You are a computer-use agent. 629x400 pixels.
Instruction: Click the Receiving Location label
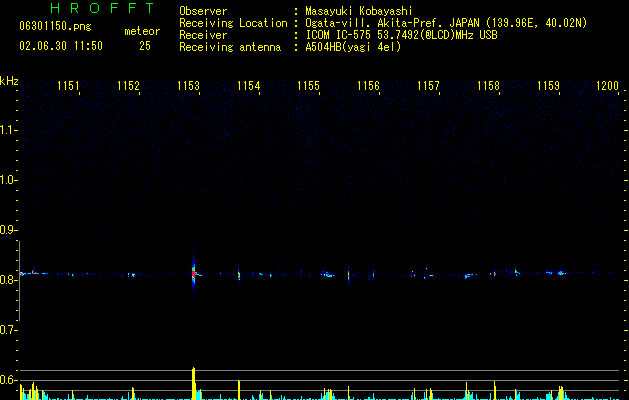click(233, 23)
